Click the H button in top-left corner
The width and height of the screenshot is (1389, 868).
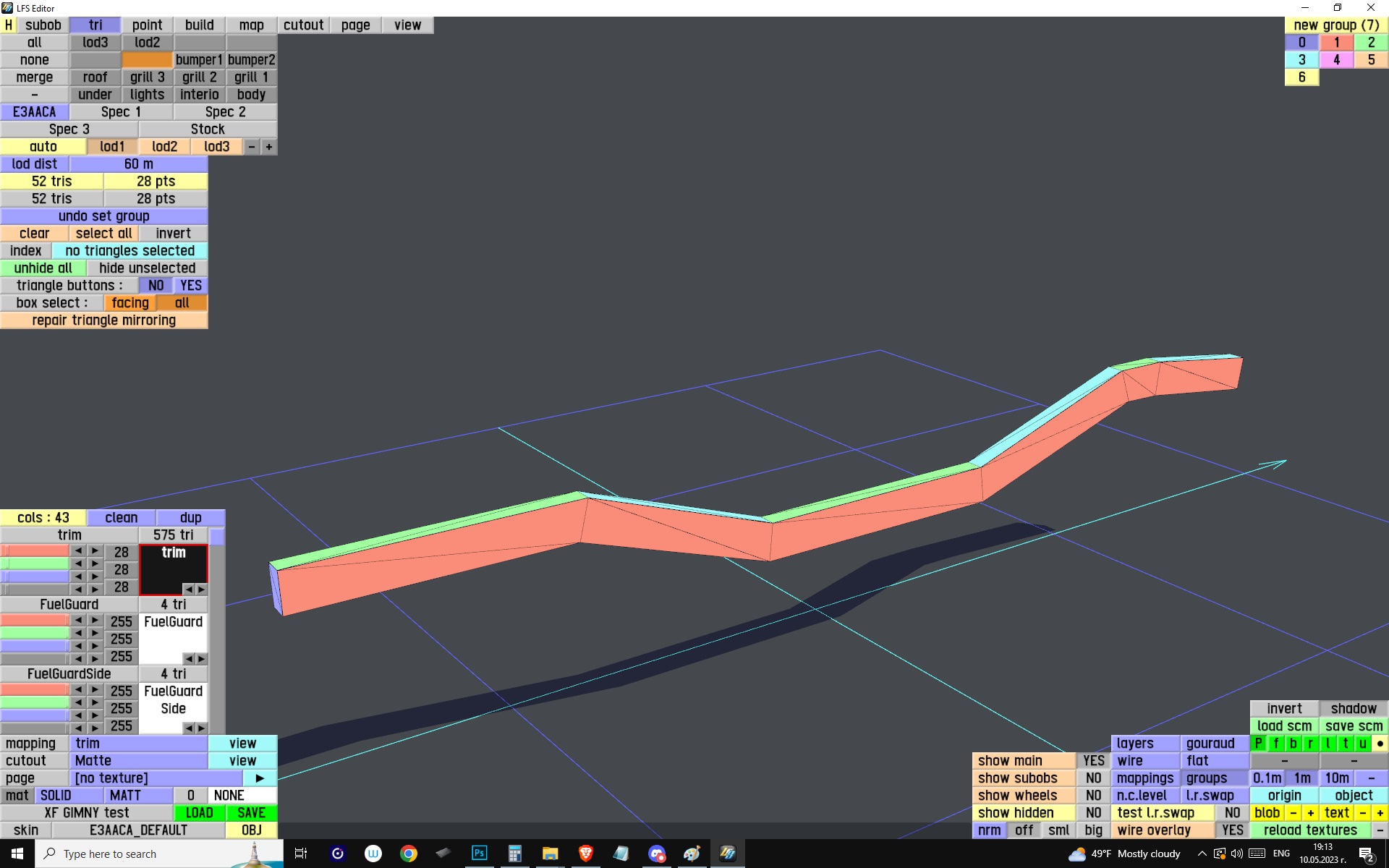[8, 25]
